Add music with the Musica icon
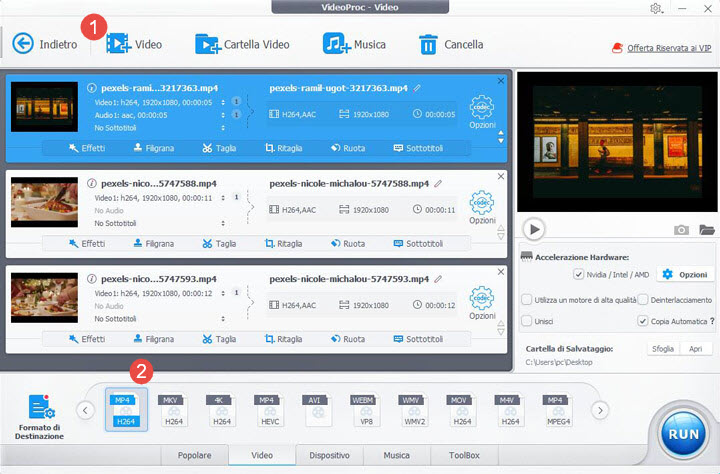Screen dimensions: 720x474 coord(354,44)
